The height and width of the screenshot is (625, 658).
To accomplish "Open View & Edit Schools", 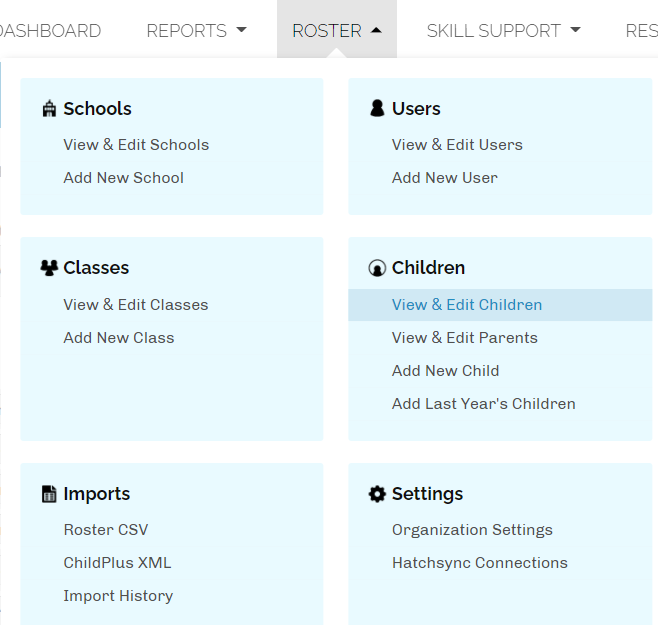I will pyautogui.click(x=136, y=145).
